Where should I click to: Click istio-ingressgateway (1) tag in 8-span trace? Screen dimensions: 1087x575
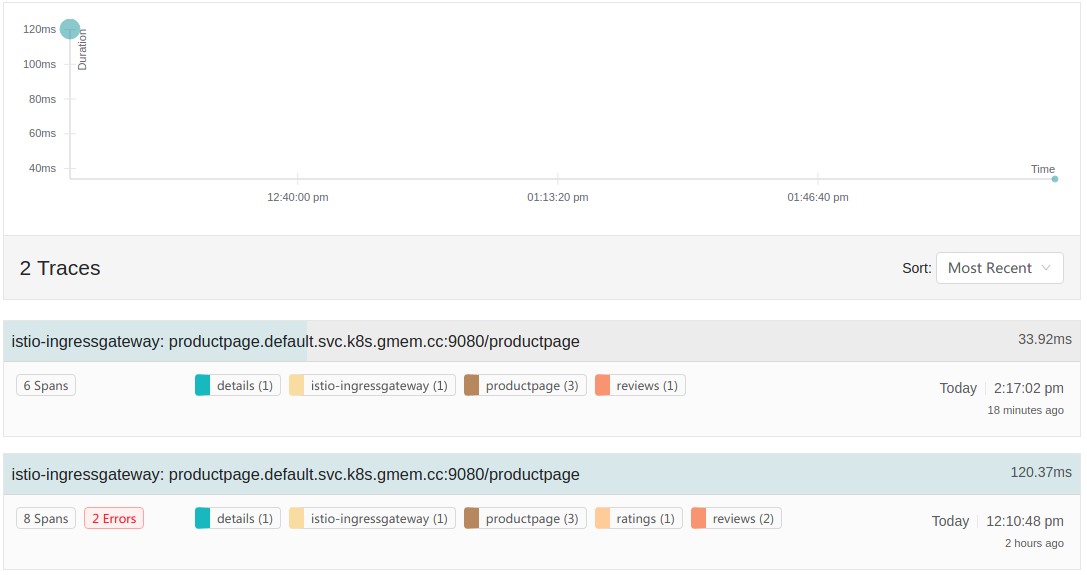pyautogui.click(x=372, y=518)
